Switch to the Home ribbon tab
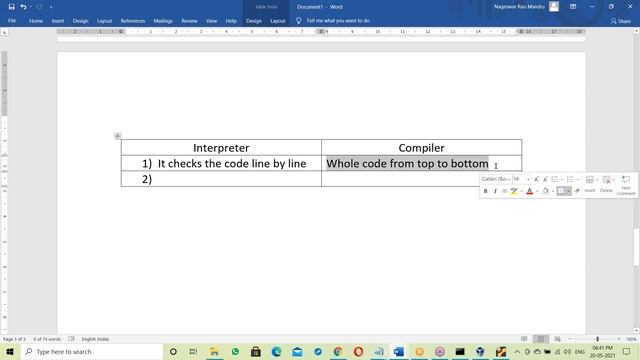640x360 pixels. (x=36, y=20)
